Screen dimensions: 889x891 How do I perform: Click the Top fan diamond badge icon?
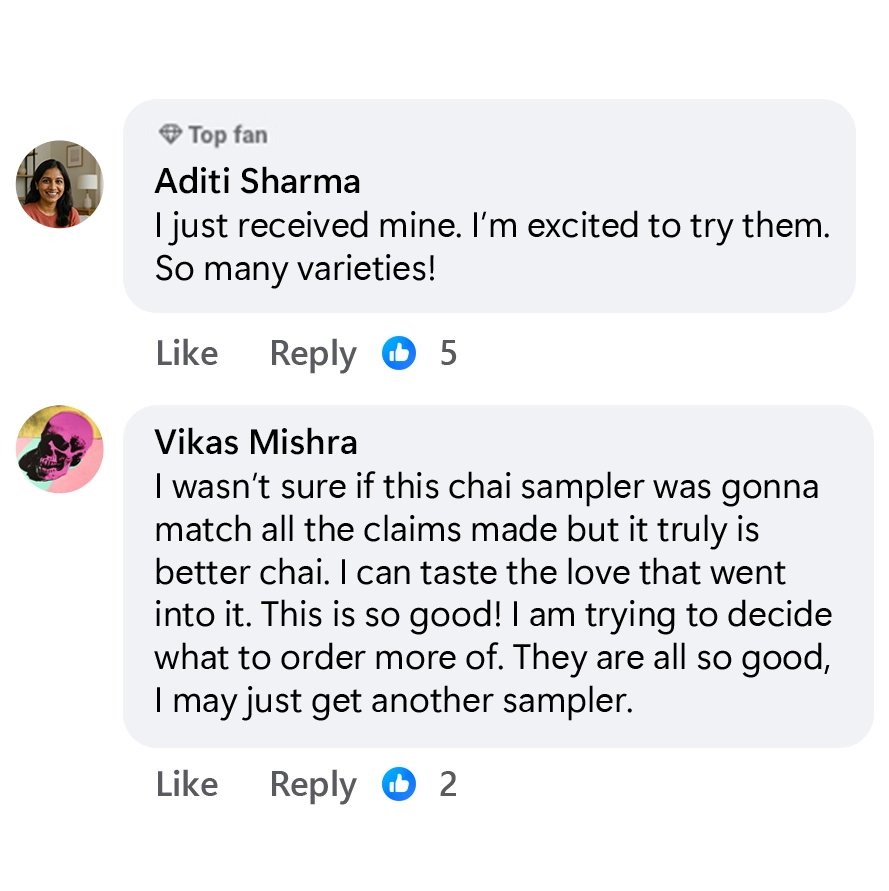(x=170, y=134)
